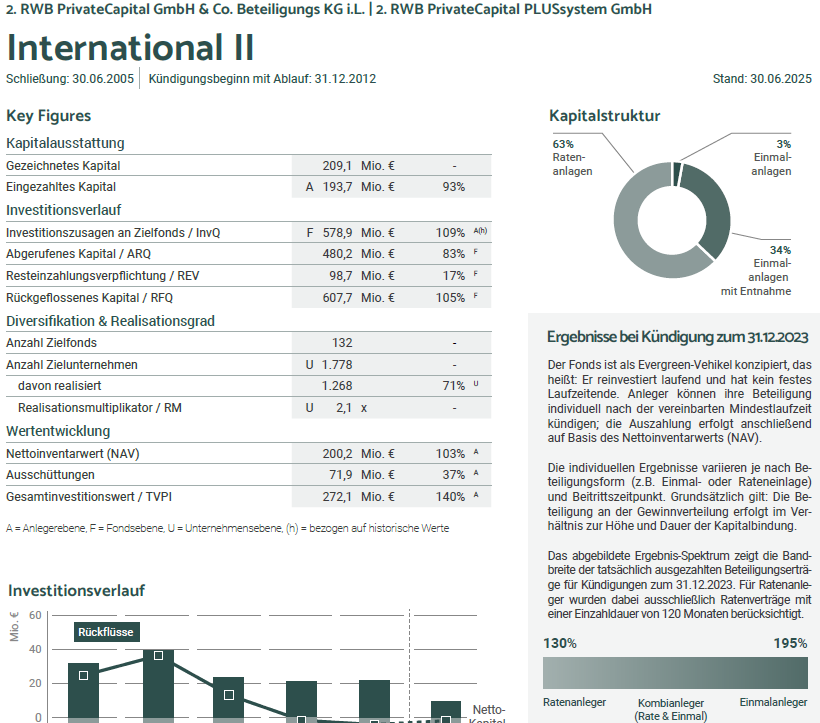820x723 pixels.
Task: Click the Rückgeflossenes Kapital / RFQ label
Action: [89, 298]
